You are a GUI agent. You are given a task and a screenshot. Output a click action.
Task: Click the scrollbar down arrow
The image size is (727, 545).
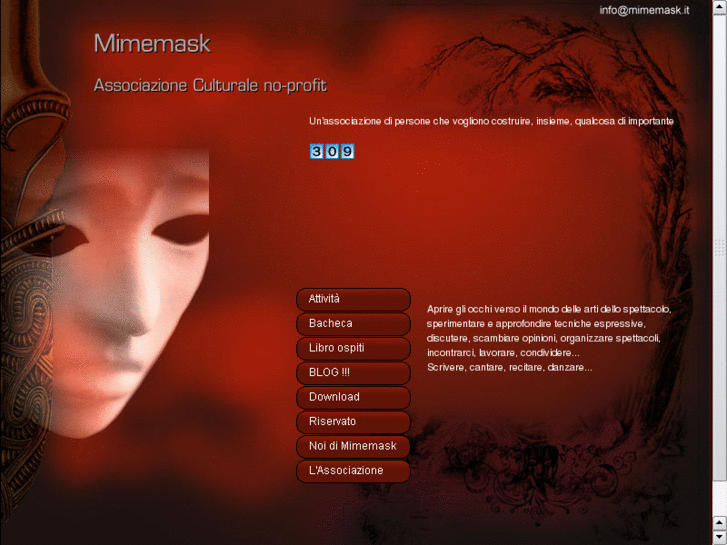[x=719, y=537]
